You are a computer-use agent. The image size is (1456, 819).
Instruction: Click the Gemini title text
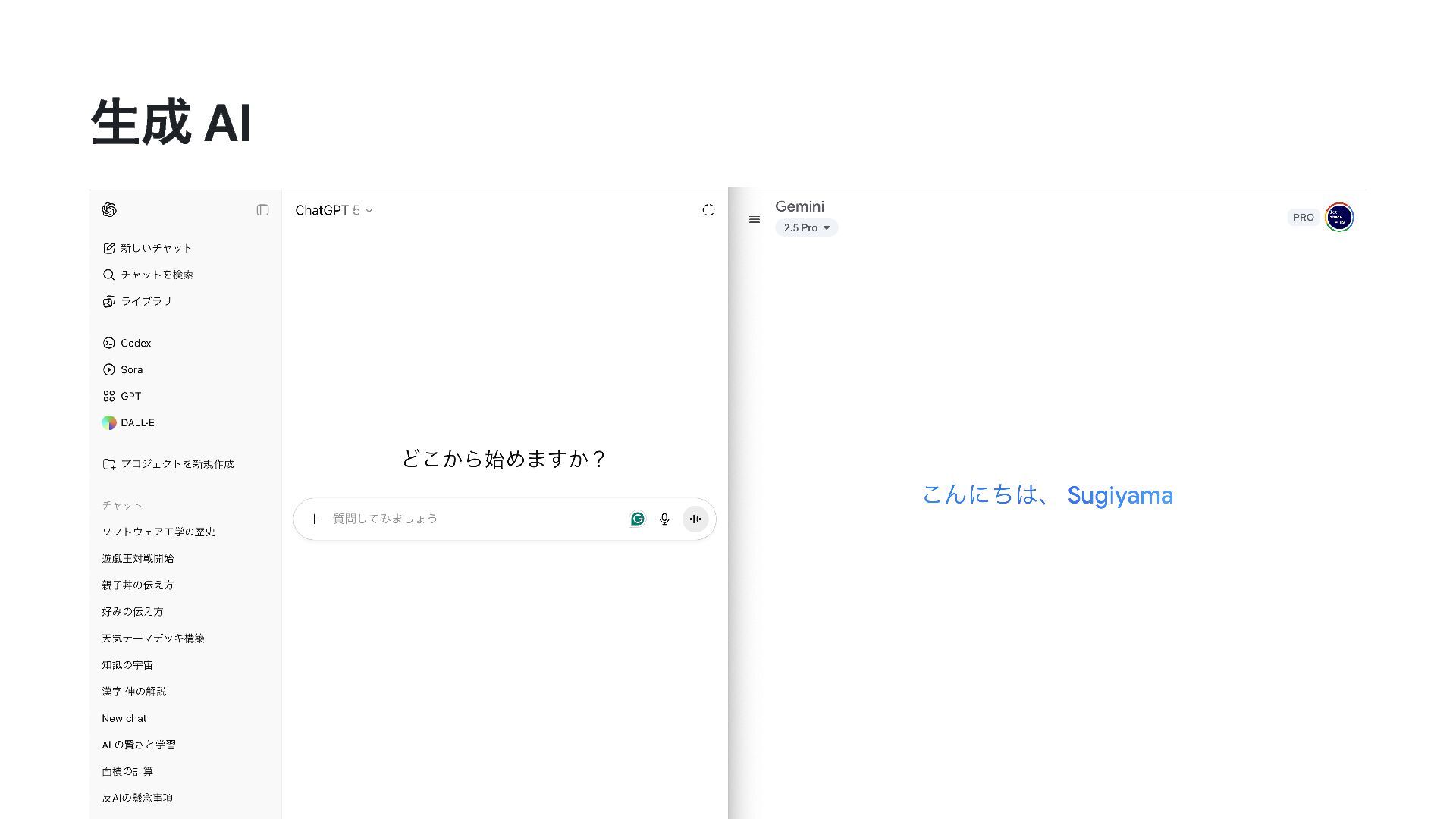click(799, 206)
